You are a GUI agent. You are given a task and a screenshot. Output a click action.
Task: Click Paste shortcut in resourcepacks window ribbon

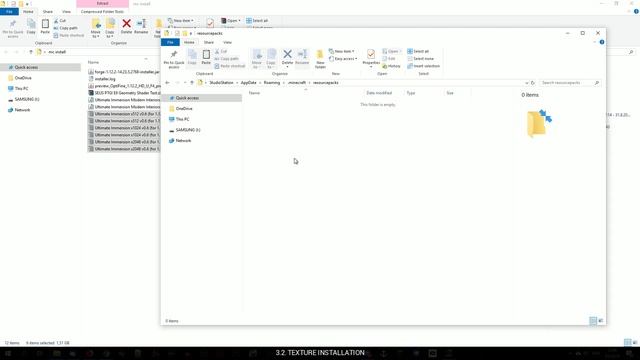[x=230, y=66]
